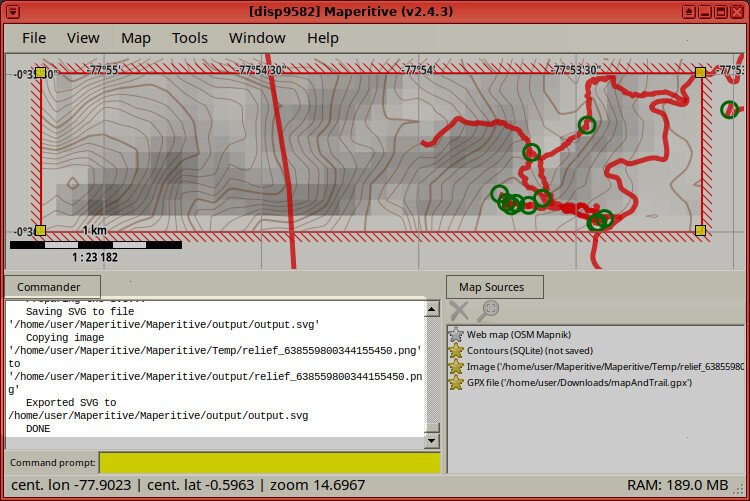Click the remove map source X icon
The width and height of the screenshot is (750, 501).
pyautogui.click(x=459, y=311)
